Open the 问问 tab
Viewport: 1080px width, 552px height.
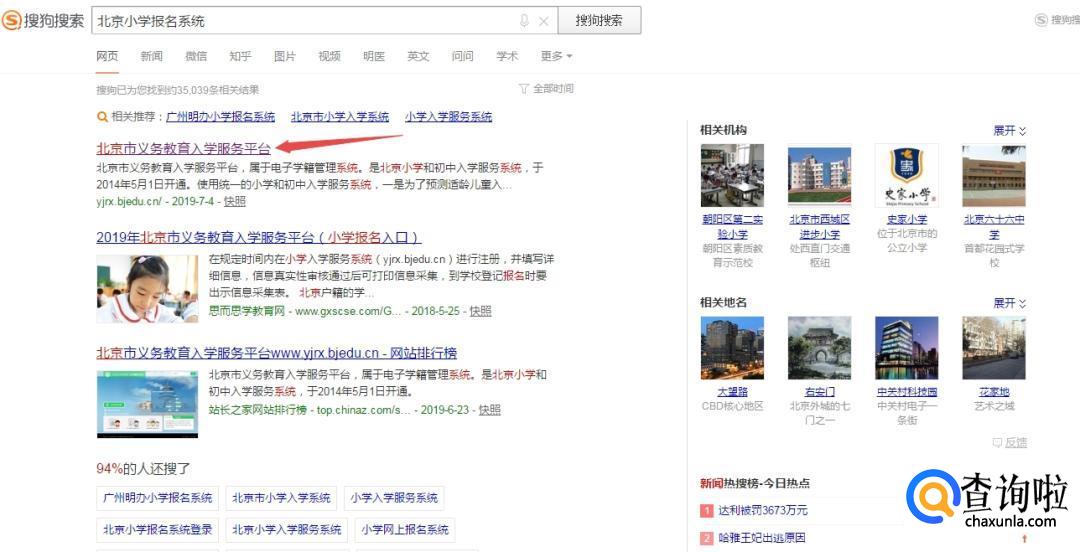point(462,57)
